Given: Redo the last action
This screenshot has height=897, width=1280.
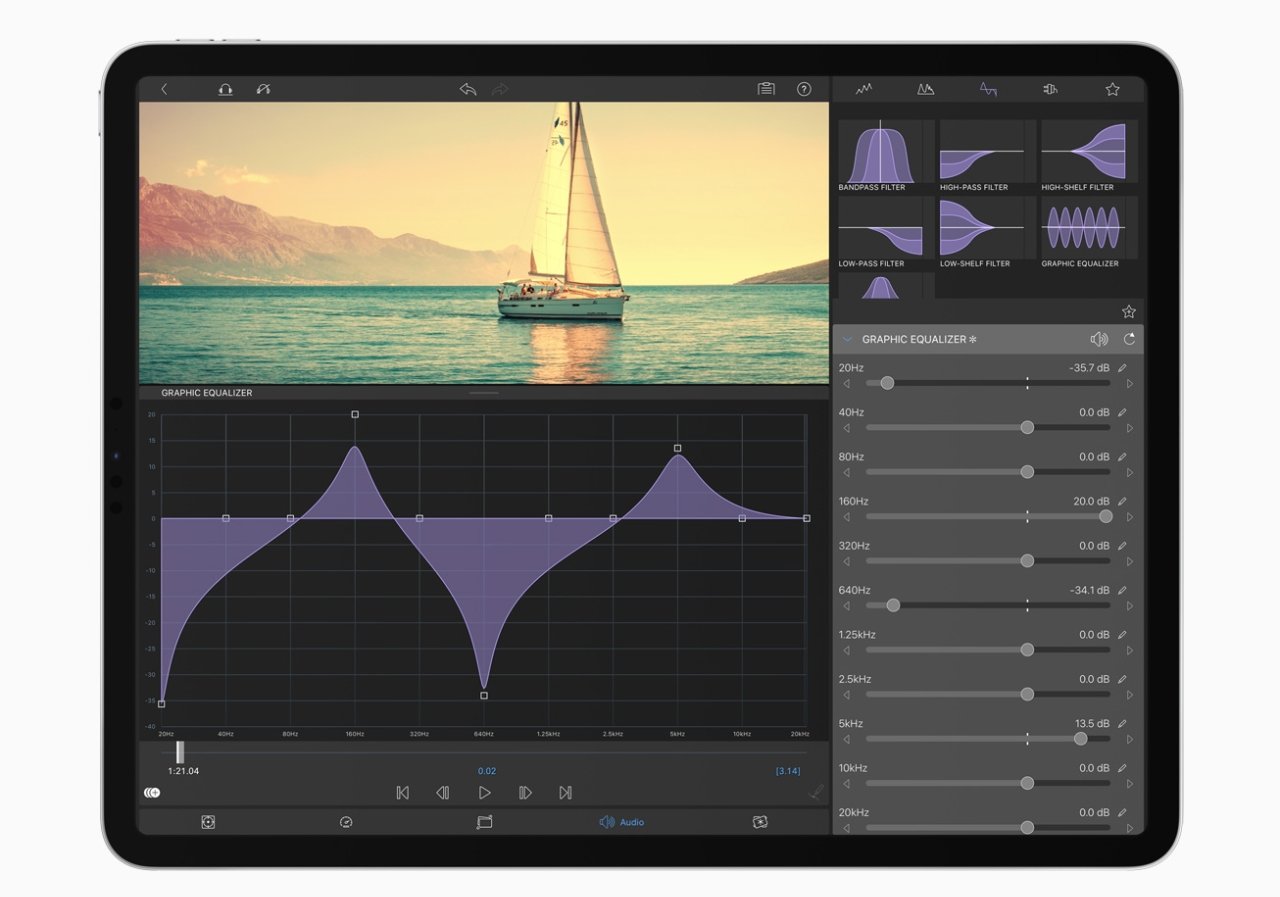Looking at the screenshot, I should pyautogui.click(x=499, y=89).
